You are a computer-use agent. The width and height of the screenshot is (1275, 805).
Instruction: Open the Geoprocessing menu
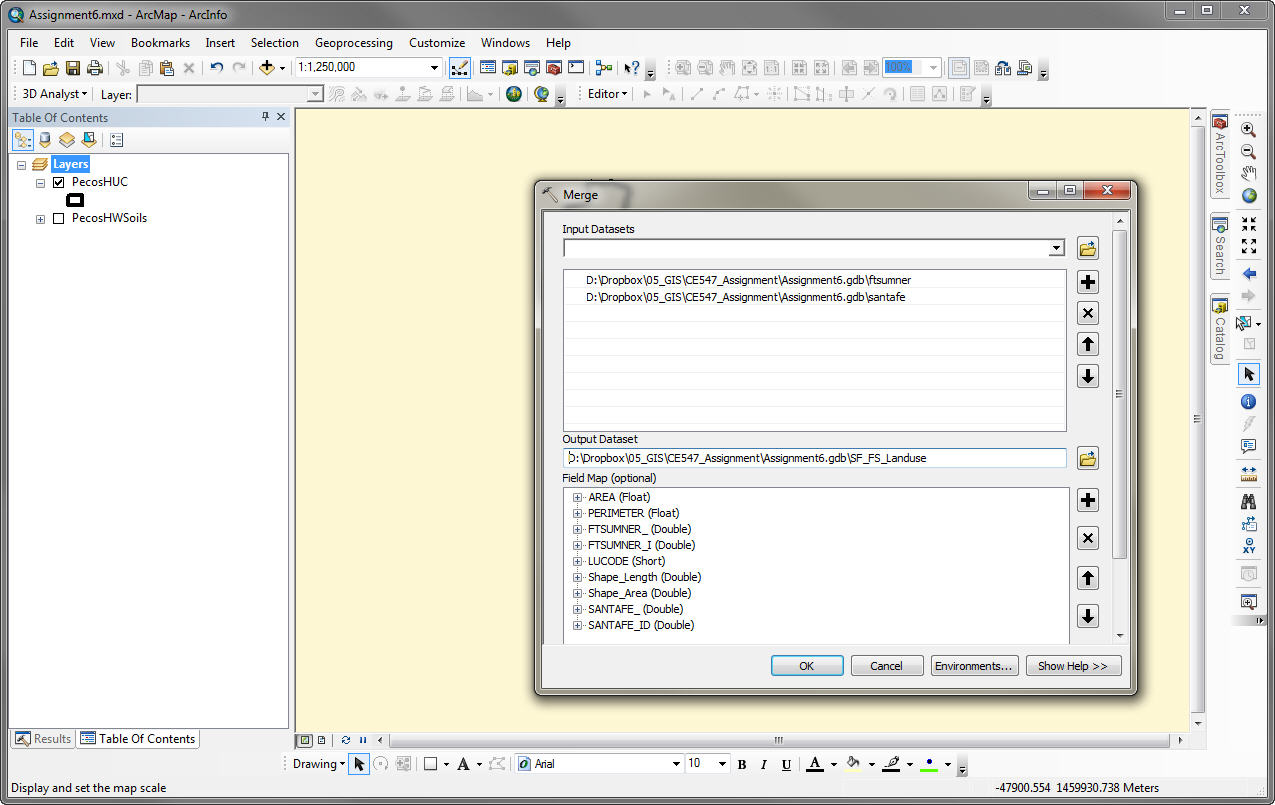[353, 43]
